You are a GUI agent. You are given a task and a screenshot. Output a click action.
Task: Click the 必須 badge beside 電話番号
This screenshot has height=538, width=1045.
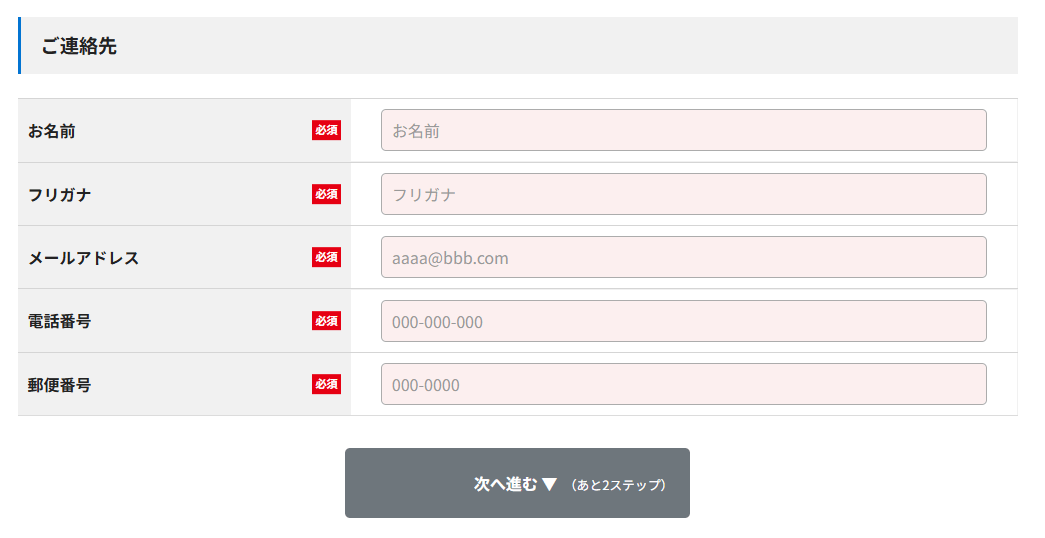[326, 321]
